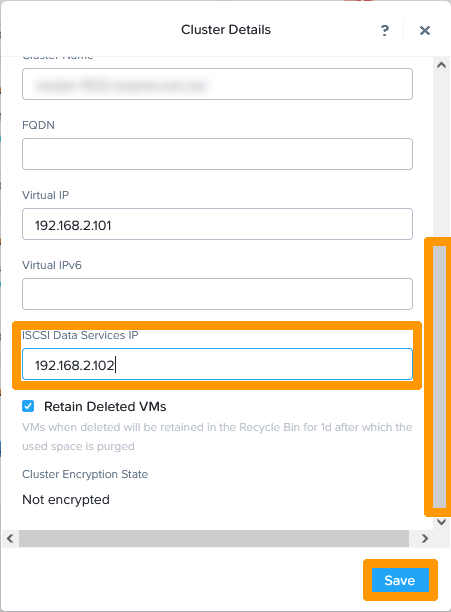Click the Cluster Details dialog title

226,30
